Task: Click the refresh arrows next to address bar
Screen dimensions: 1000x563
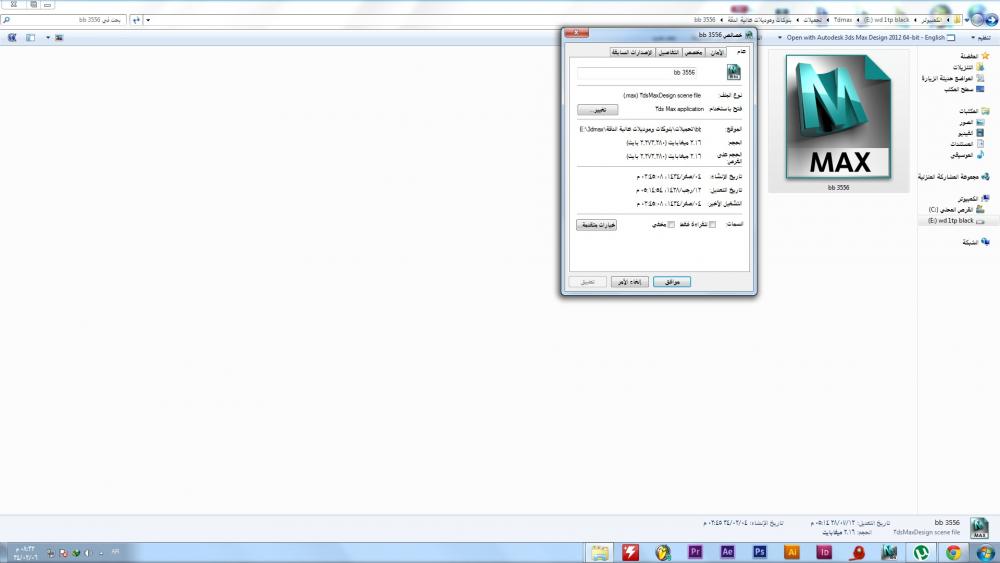Action: 136,20
